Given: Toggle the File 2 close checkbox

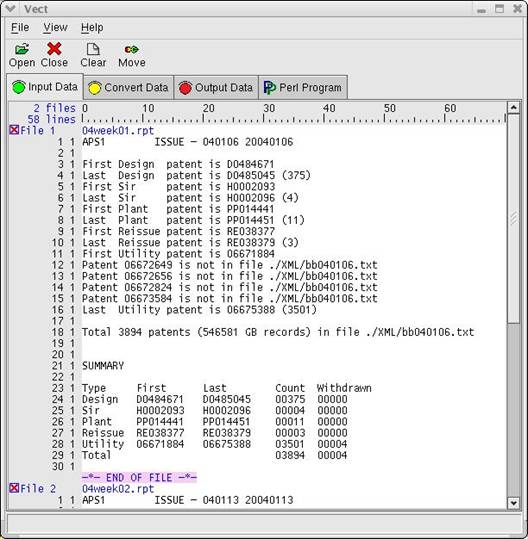Looking at the screenshot, I should point(14,488).
